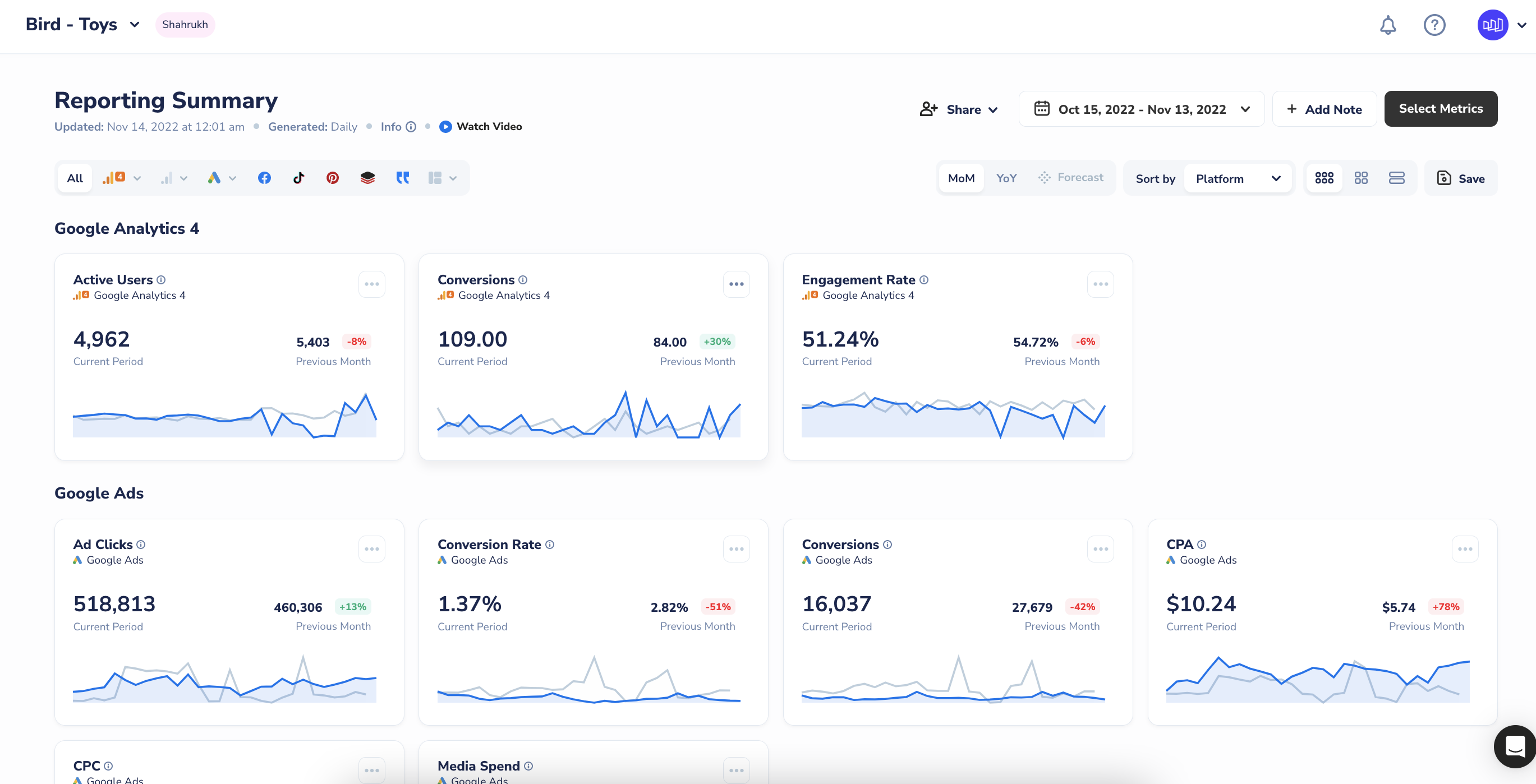Expand the layout platform filter chevron
Viewport: 1536px width, 784px height.
(453, 178)
